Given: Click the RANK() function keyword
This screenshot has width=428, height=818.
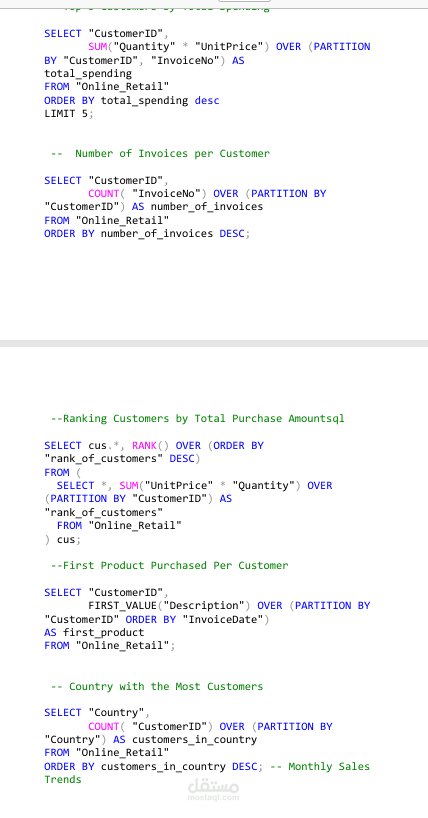Looking at the screenshot, I should pyautogui.click(x=150, y=446).
